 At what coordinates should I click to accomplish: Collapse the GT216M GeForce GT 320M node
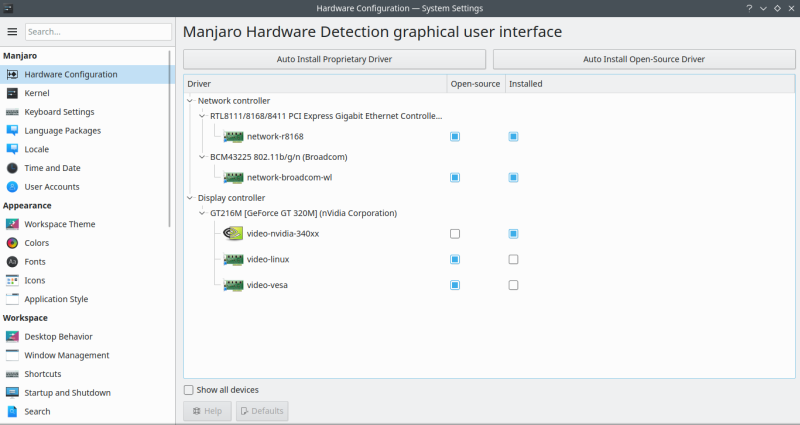[202, 213]
